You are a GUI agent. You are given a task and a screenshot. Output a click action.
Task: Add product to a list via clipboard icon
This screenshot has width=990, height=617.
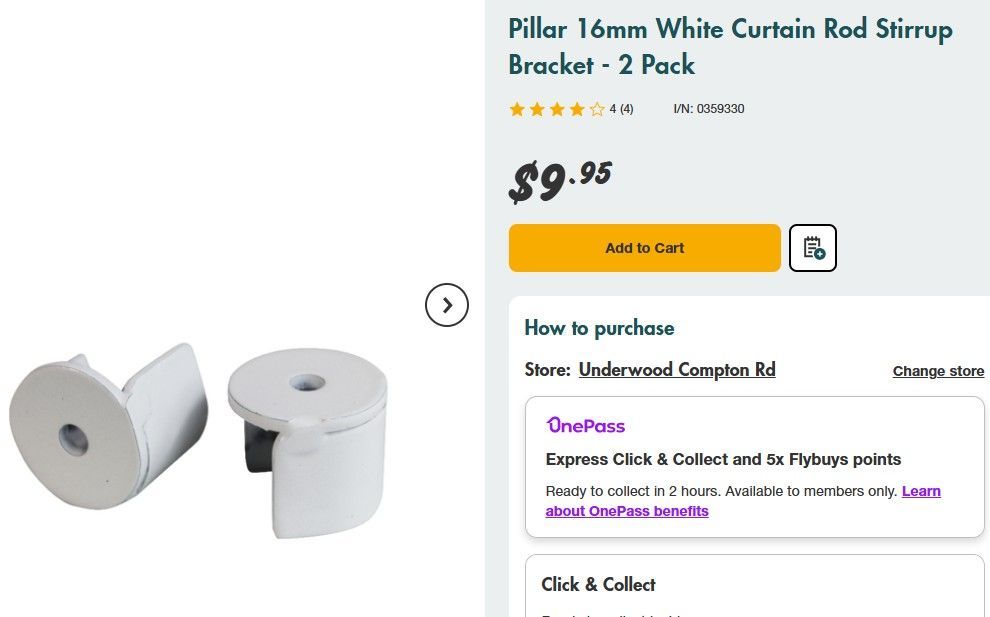812,248
